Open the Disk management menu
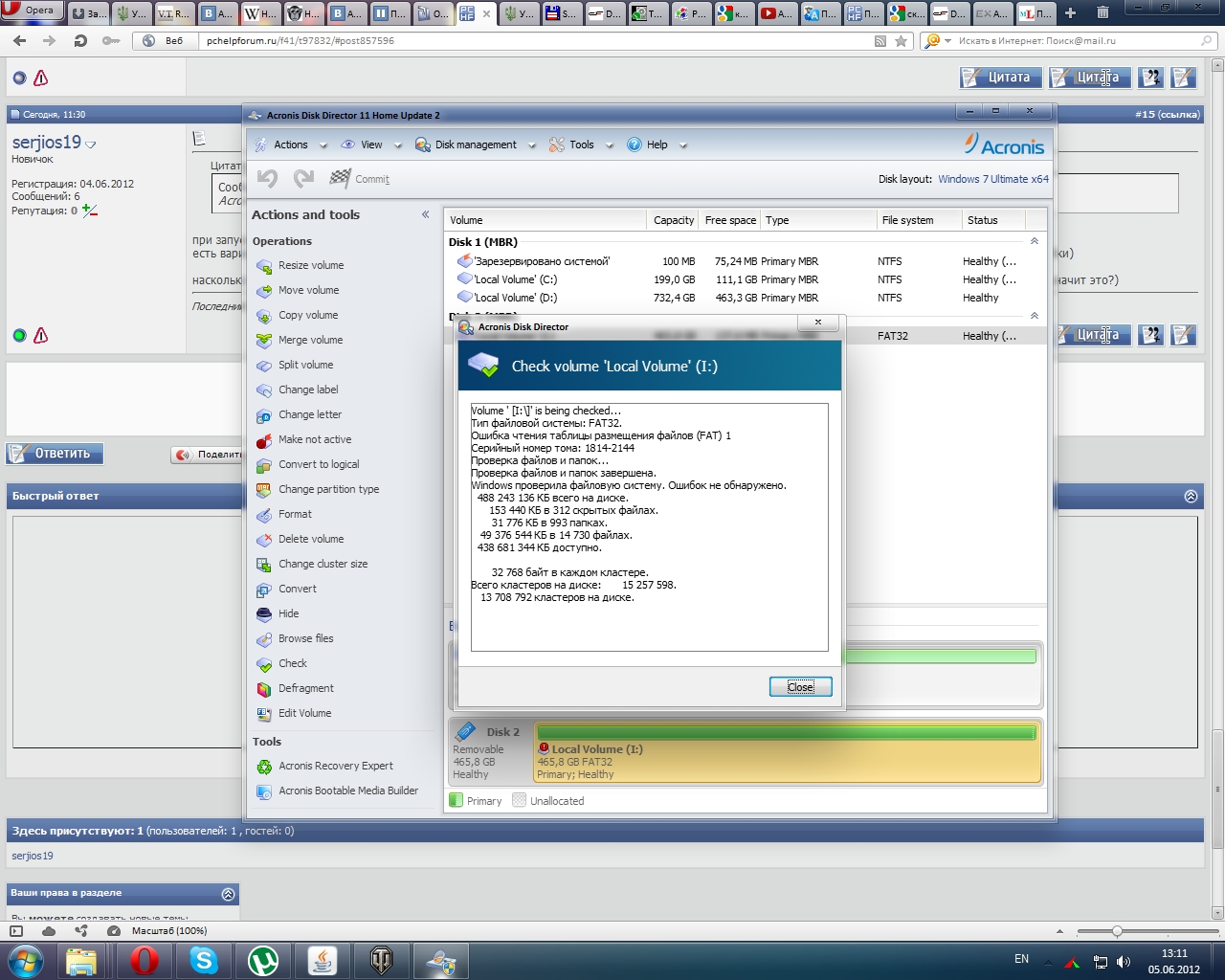This screenshot has width=1225, height=980. coord(474,145)
